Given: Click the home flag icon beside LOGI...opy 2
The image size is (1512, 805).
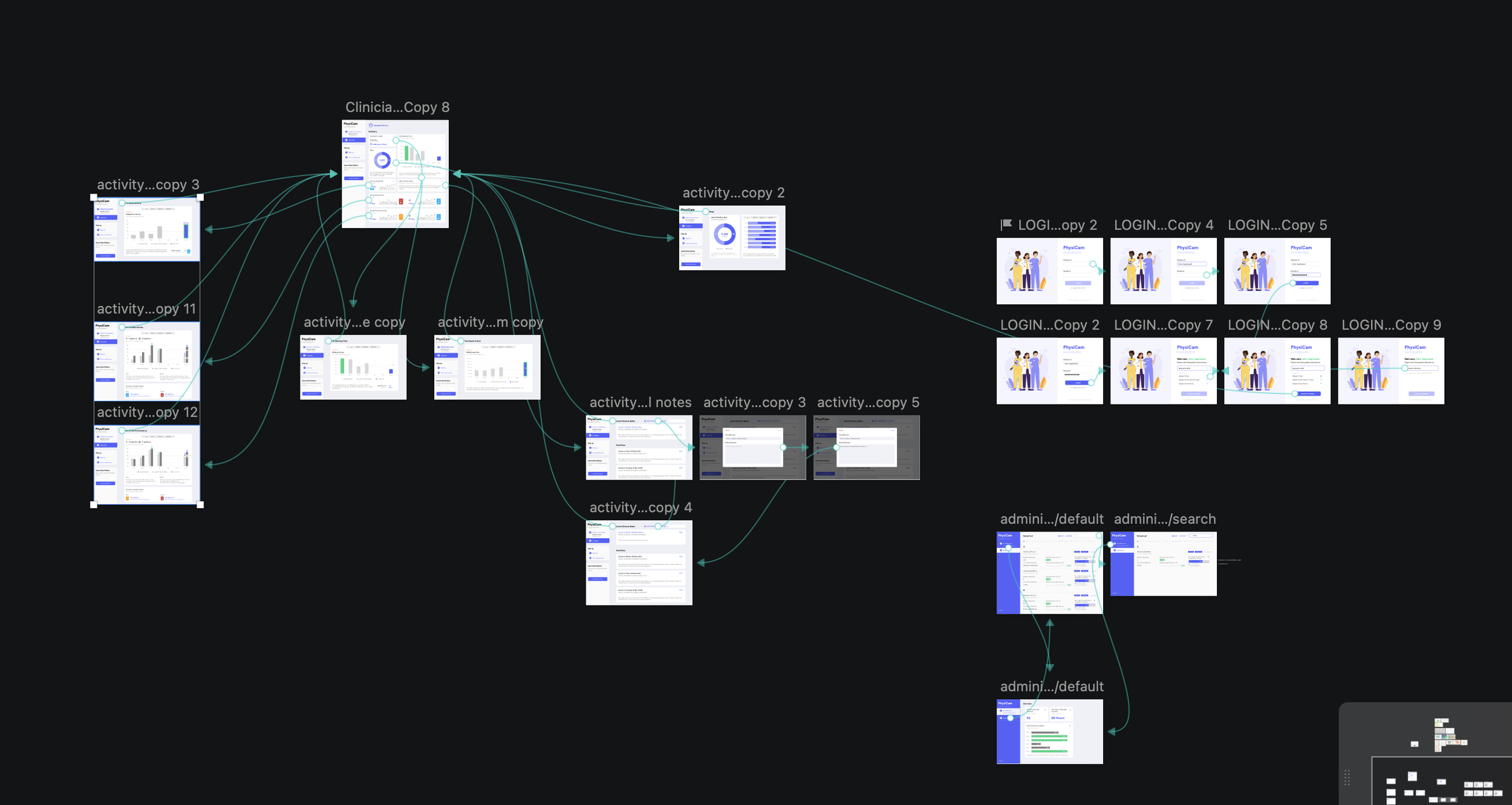Looking at the screenshot, I should pyautogui.click(x=1006, y=224).
